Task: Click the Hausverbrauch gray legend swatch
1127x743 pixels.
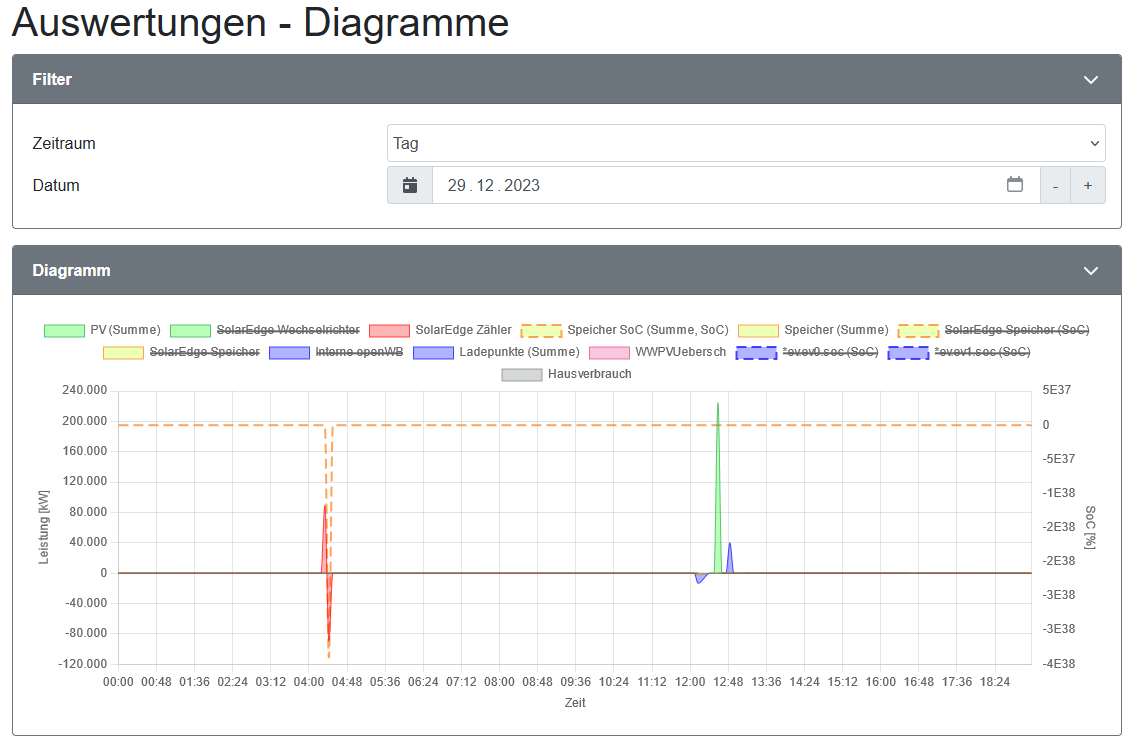Action: point(521,375)
